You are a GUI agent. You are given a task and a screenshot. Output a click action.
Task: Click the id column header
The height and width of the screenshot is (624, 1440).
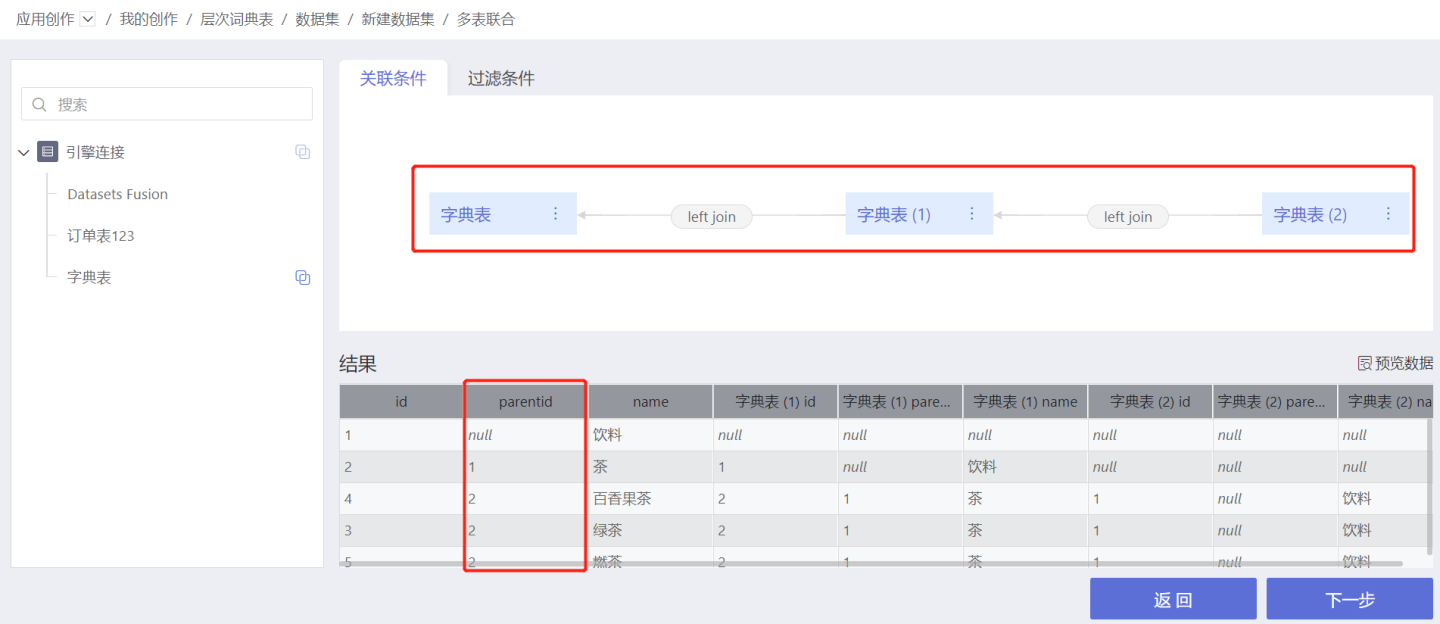[x=401, y=401]
